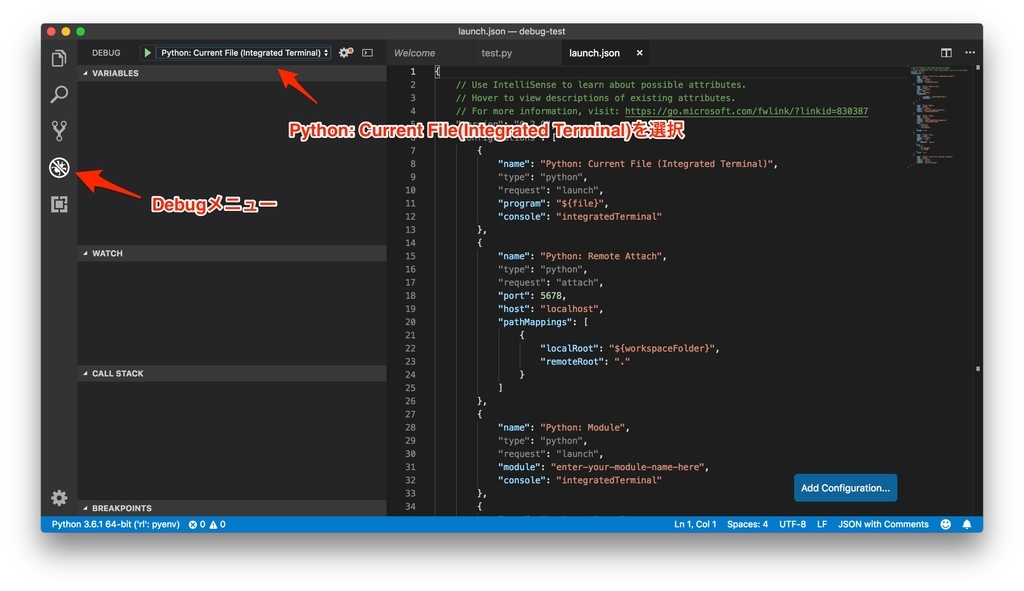The height and width of the screenshot is (591, 1024).
Task: Click the "enter-your-module-name-here" value
Action: (x=627, y=467)
